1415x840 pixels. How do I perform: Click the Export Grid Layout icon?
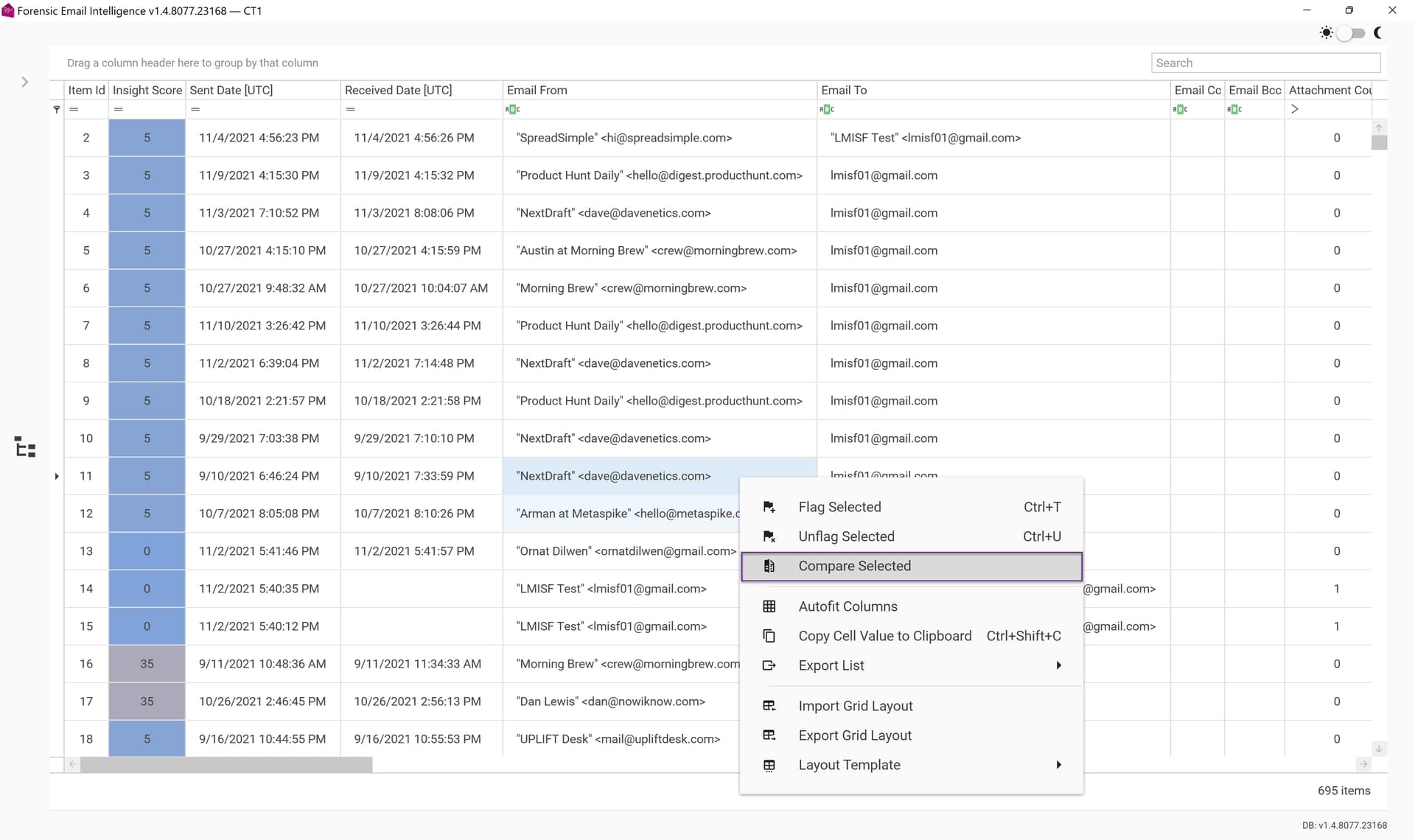[x=769, y=735]
